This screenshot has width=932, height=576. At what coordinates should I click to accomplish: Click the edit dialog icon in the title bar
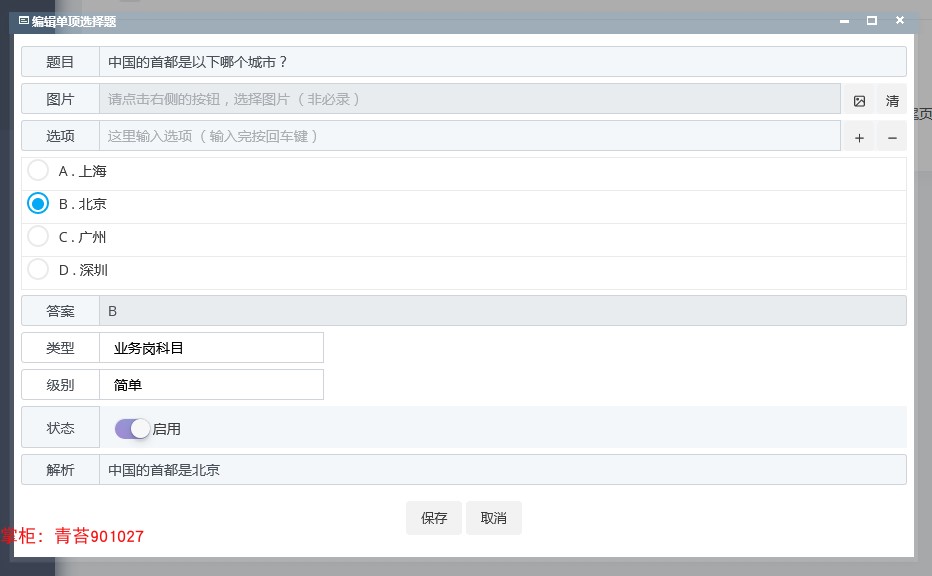coord(22,20)
